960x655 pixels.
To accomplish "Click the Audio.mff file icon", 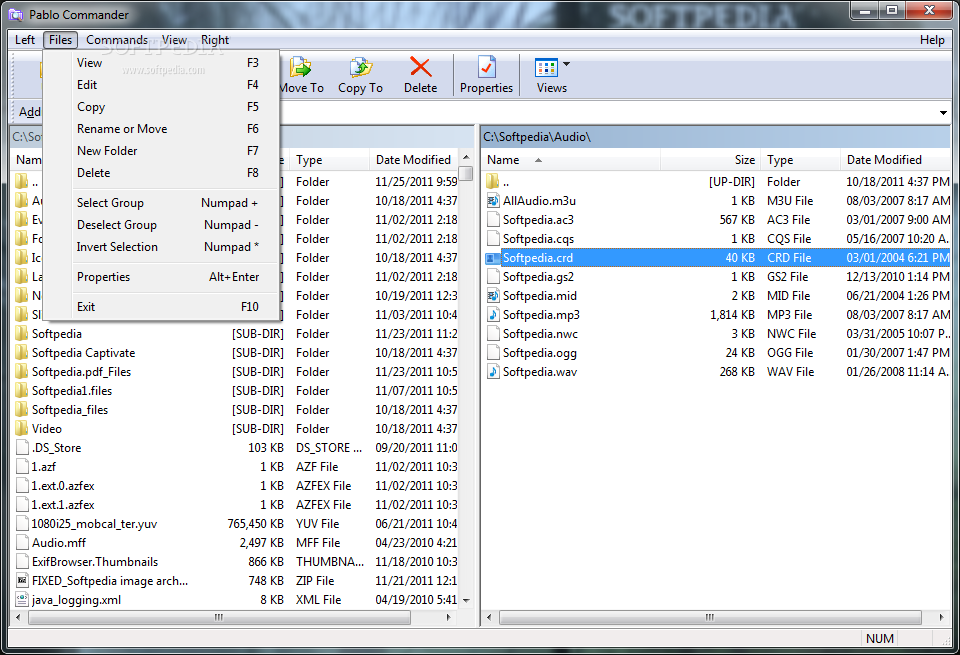I will (x=22, y=542).
